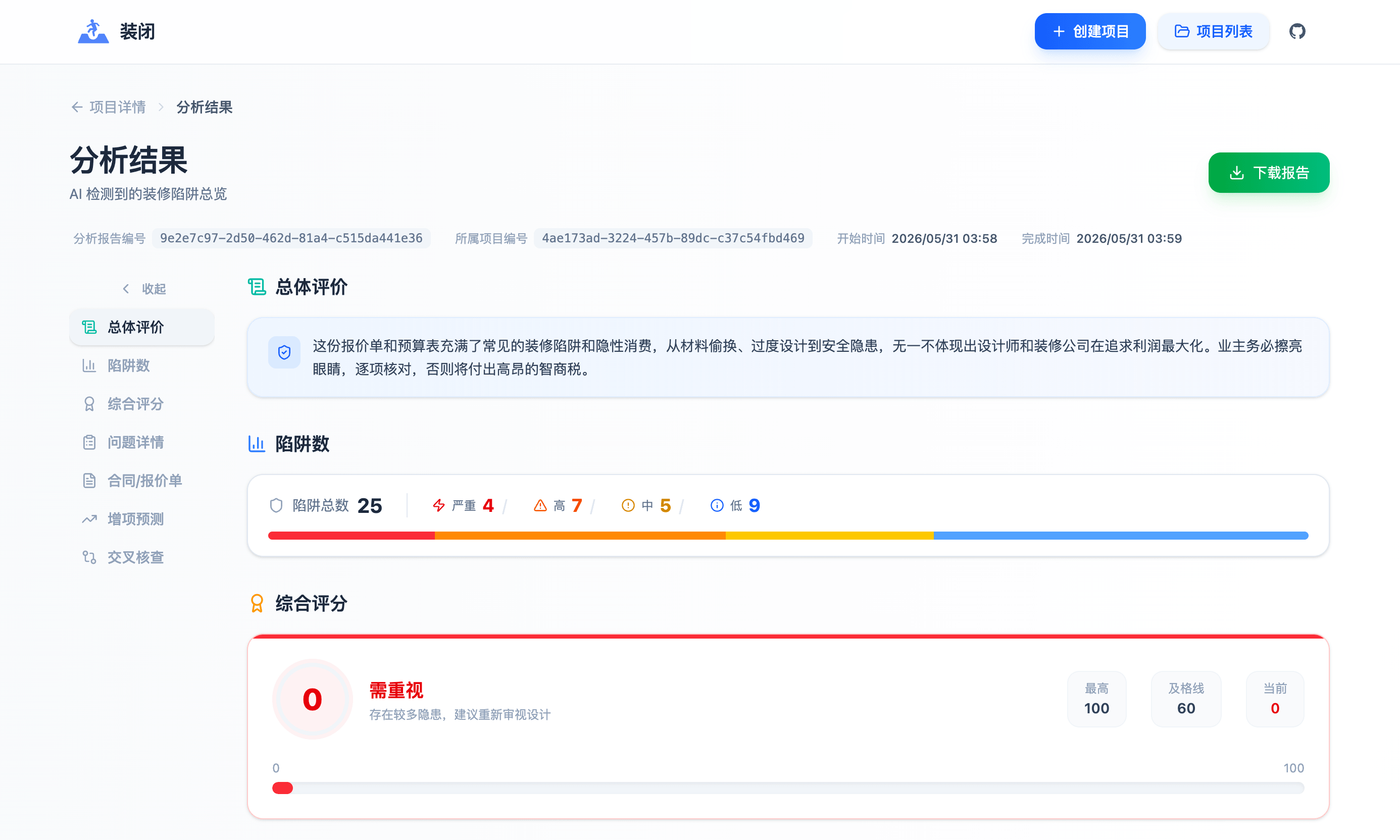Viewport: 1400px width, 840px height.
Task: Select 增项预测 in the sidebar
Action: click(x=141, y=519)
